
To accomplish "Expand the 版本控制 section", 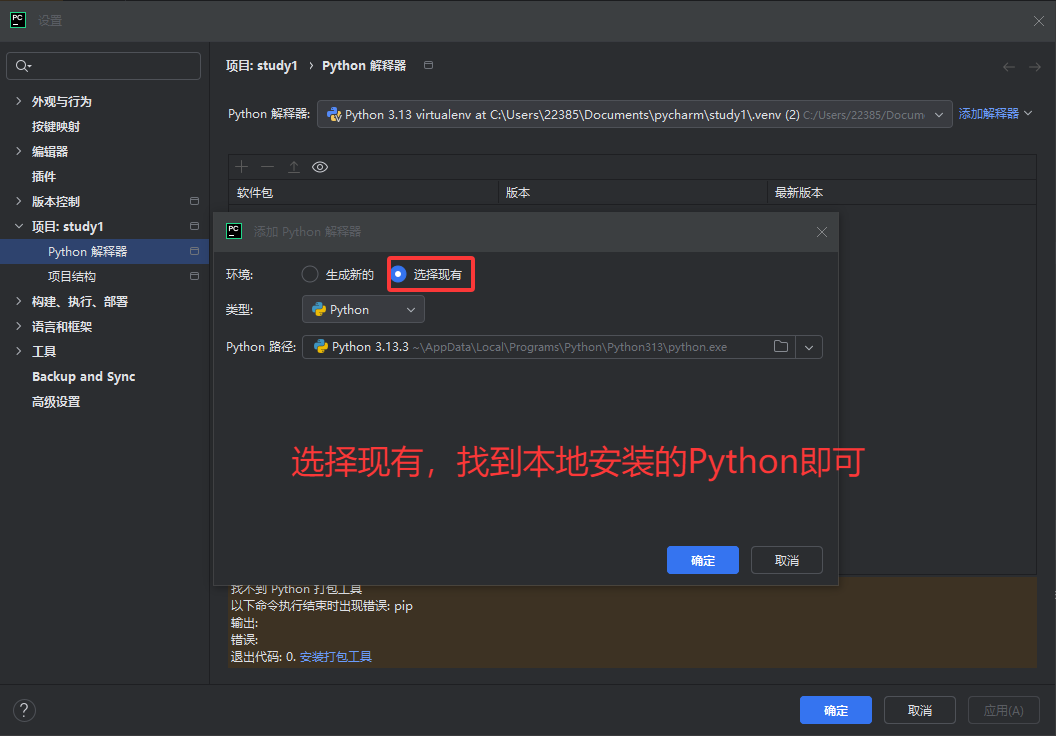I will pyautogui.click(x=18, y=201).
